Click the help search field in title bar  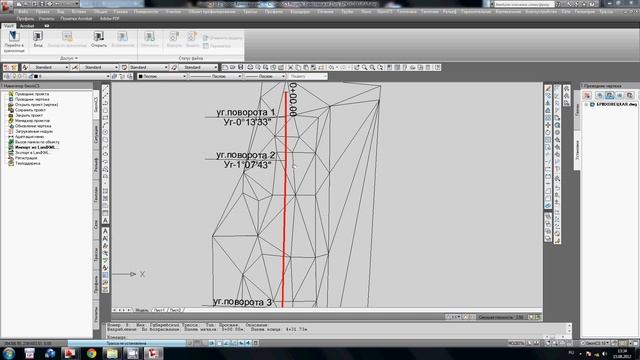524,4
